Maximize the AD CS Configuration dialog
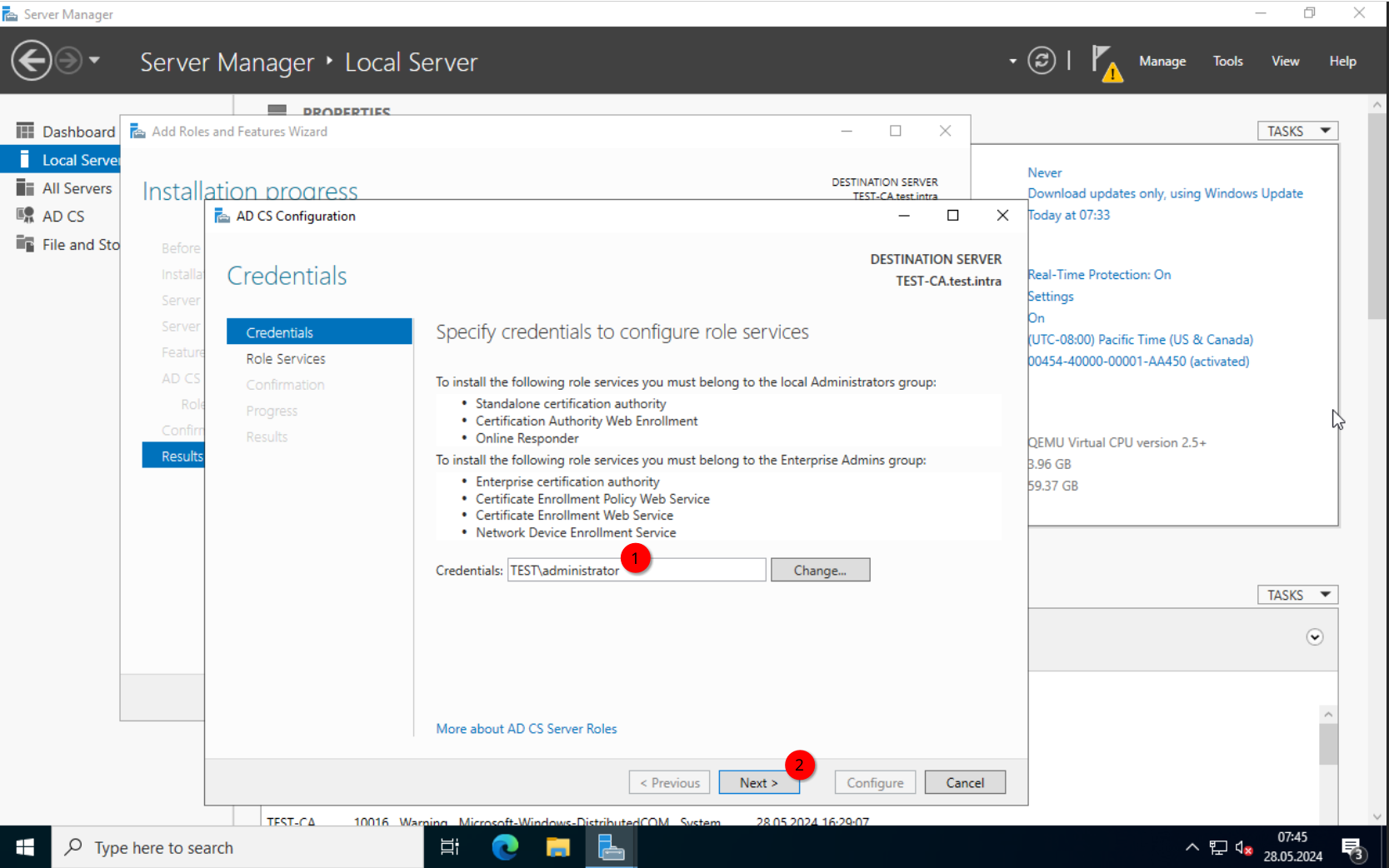1389x868 pixels. [953, 216]
